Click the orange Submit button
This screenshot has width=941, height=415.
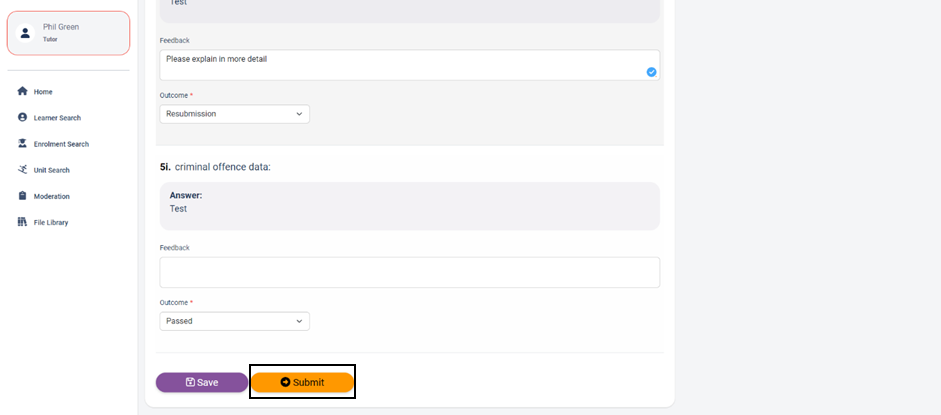coord(302,383)
